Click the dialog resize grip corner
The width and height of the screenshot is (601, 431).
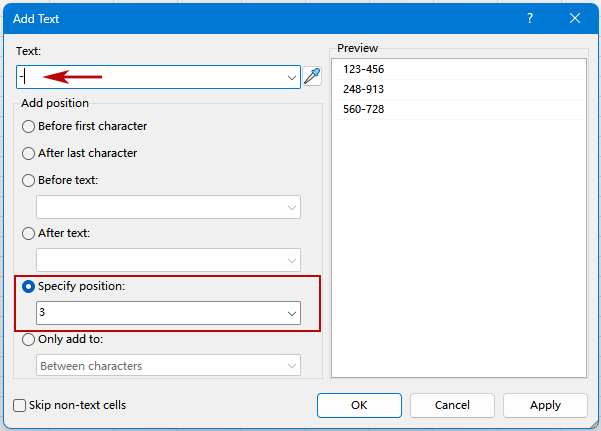point(594,423)
